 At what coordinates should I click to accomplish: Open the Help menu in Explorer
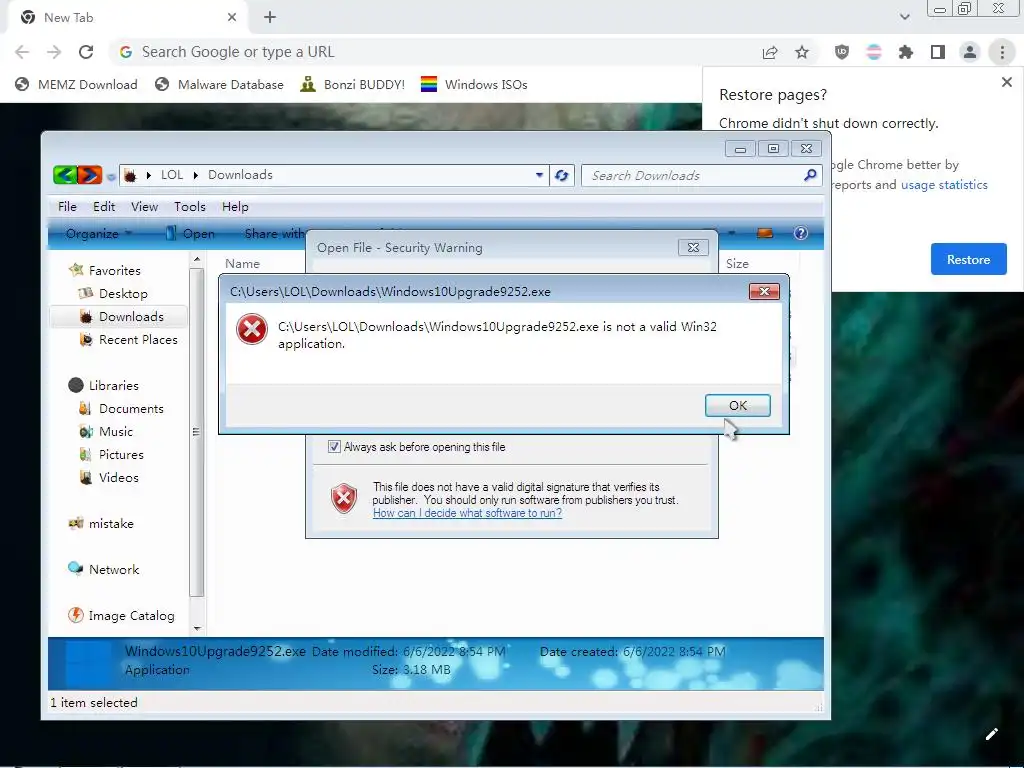[235, 207]
